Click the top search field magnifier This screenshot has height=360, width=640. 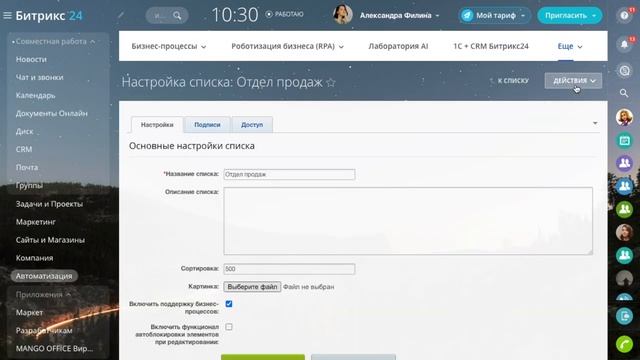coord(177,16)
